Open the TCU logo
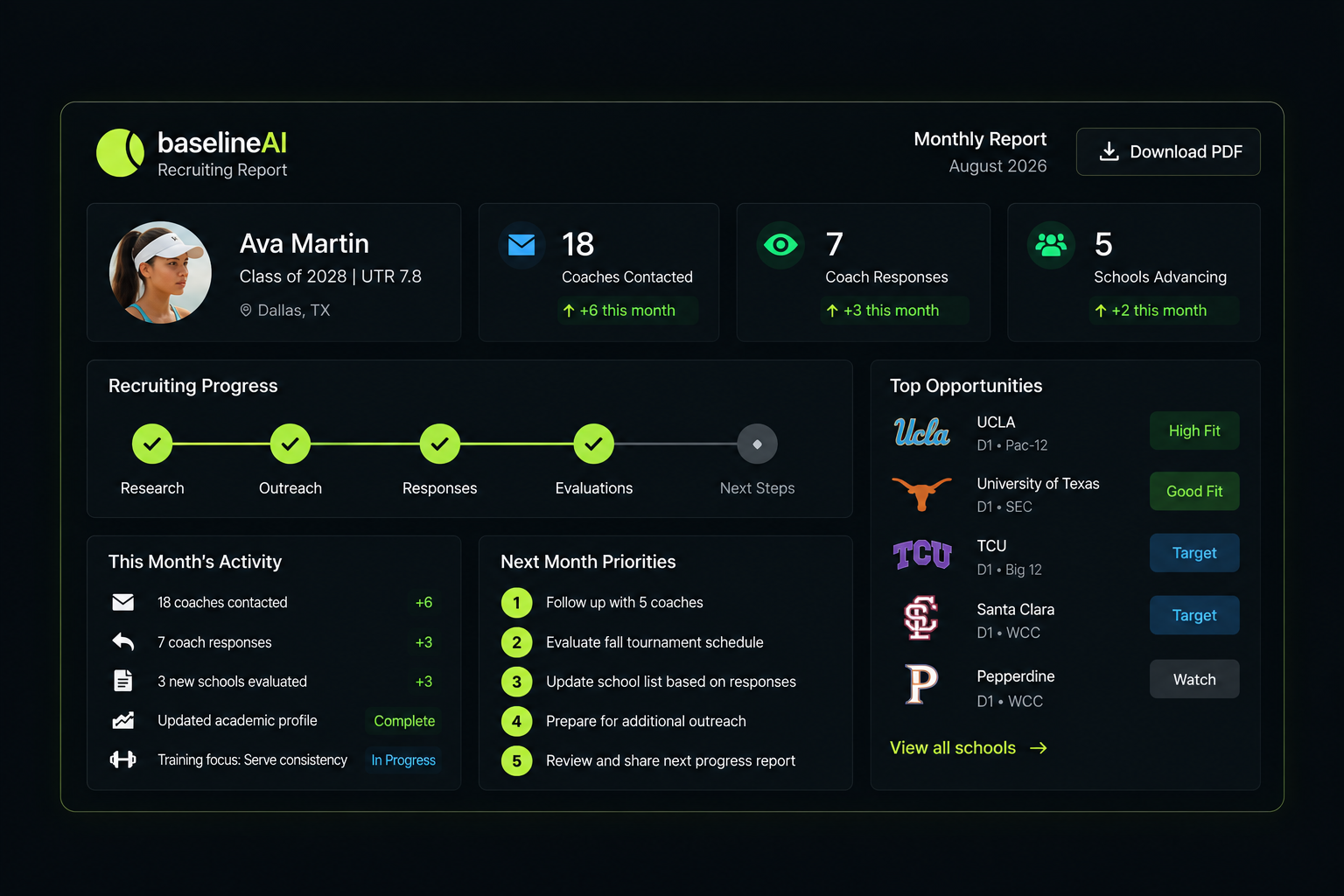The width and height of the screenshot is (1344, 896). tap(921, 555)
